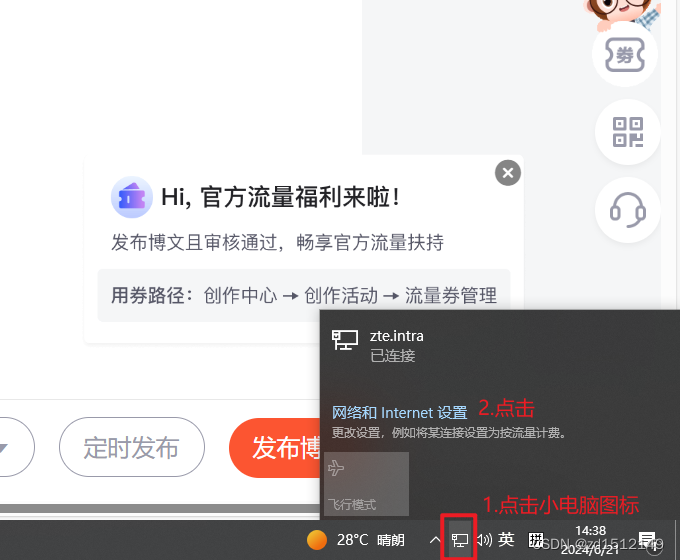Image resolution: width=680 pixels, height=560 pixels.
Task: Open the QR code floating button
Action: 628,132
